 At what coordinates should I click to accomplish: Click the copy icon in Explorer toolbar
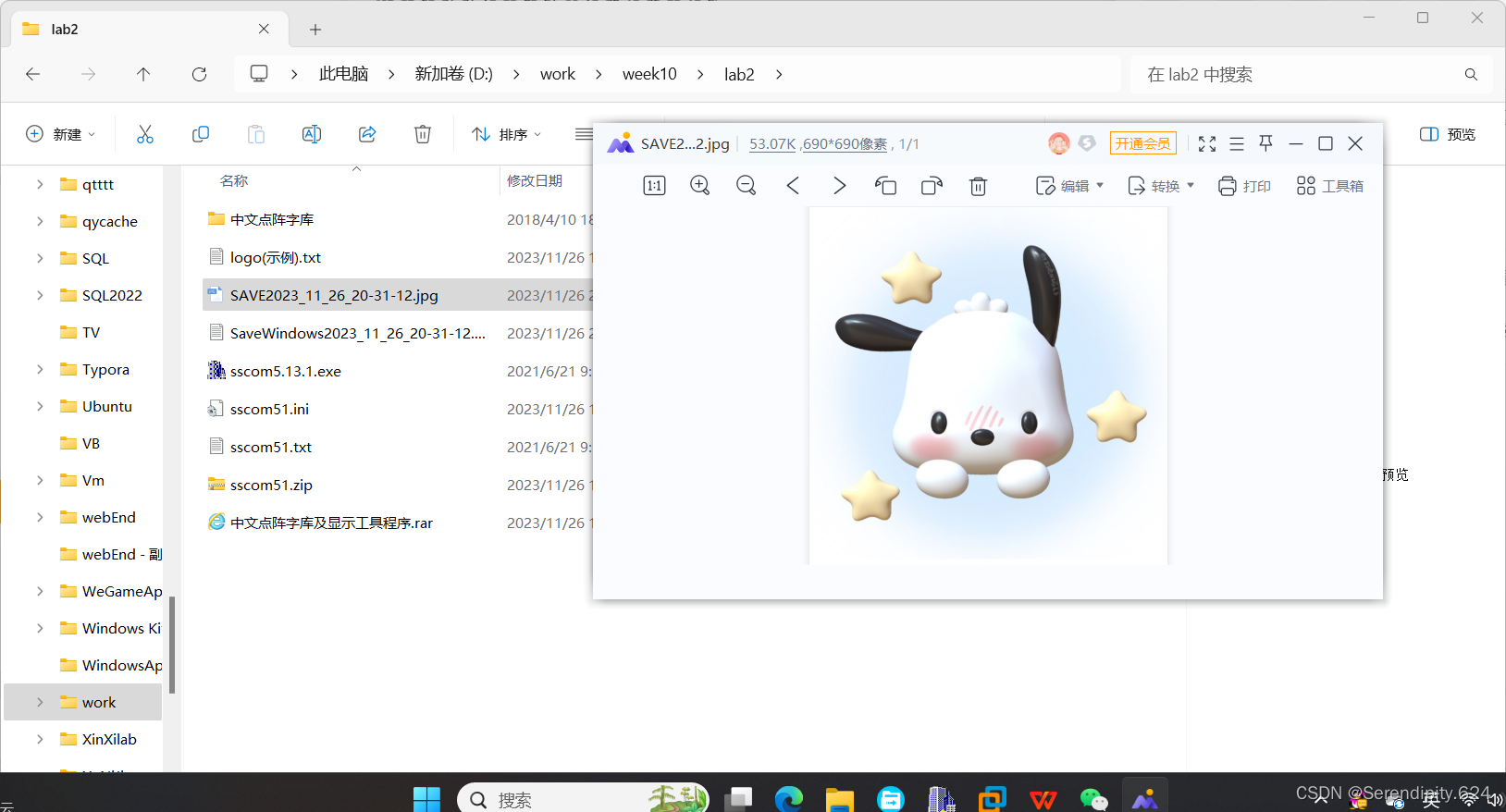click(201, 134)
